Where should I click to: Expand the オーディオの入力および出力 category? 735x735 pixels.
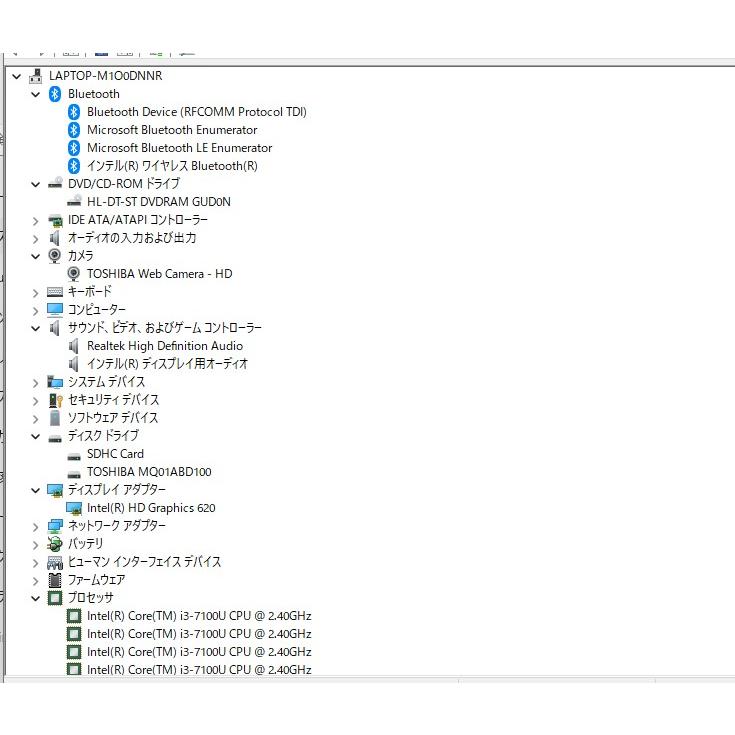click(x=36, y=239)
